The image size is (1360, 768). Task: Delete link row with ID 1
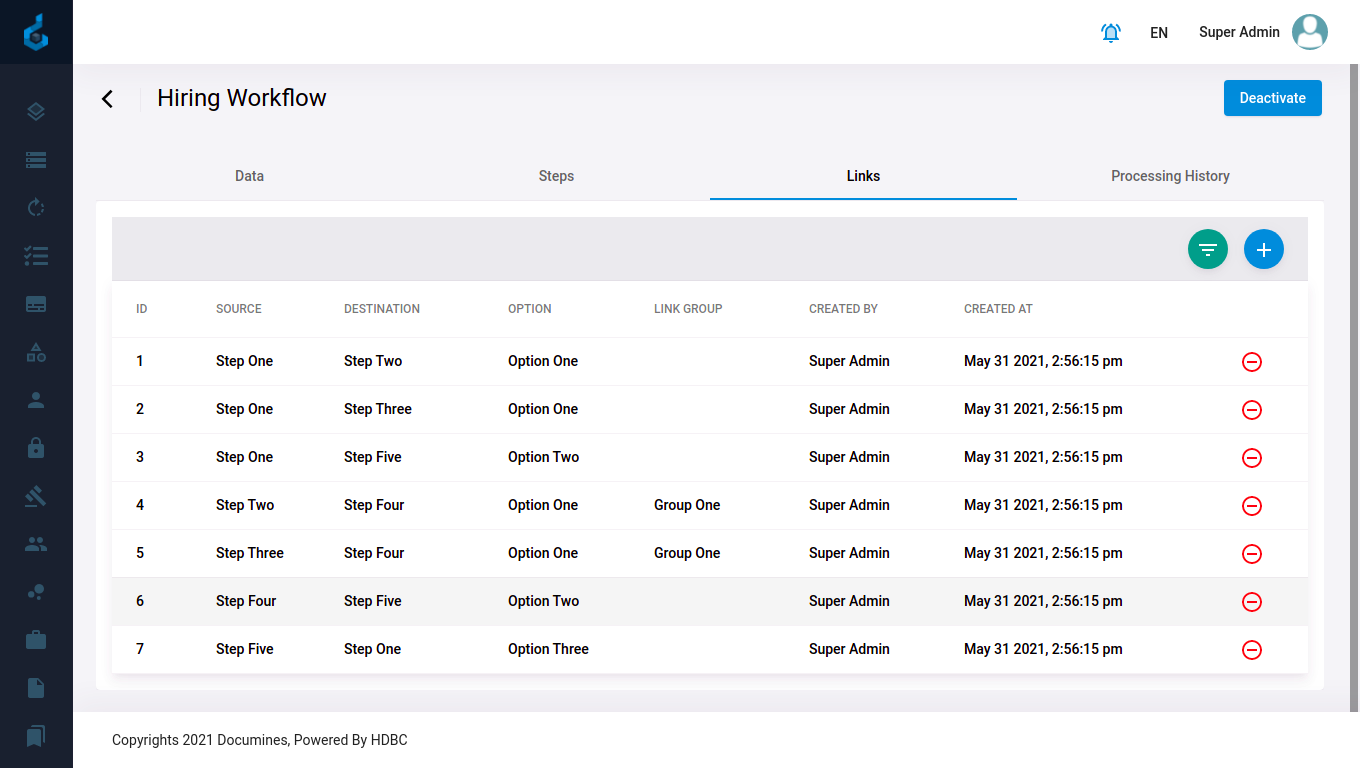coord(1251,362)
